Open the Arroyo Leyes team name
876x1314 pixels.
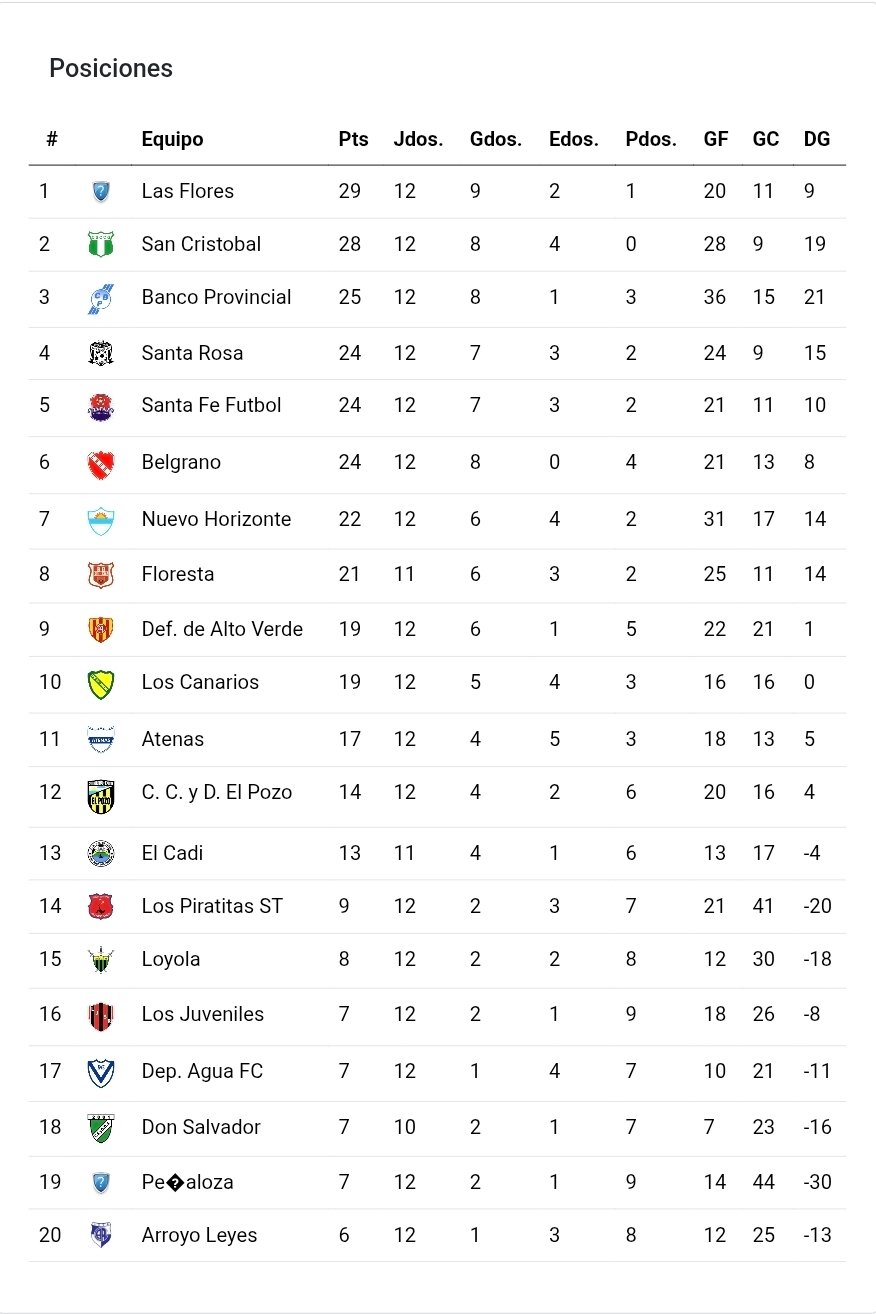click(x=199, y=1235)
